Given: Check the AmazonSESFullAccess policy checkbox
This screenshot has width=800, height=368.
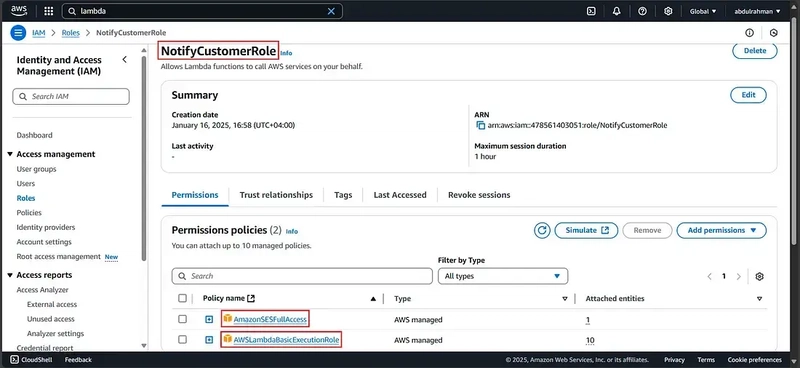Looking at the screenshot, I should pos(182,319).
